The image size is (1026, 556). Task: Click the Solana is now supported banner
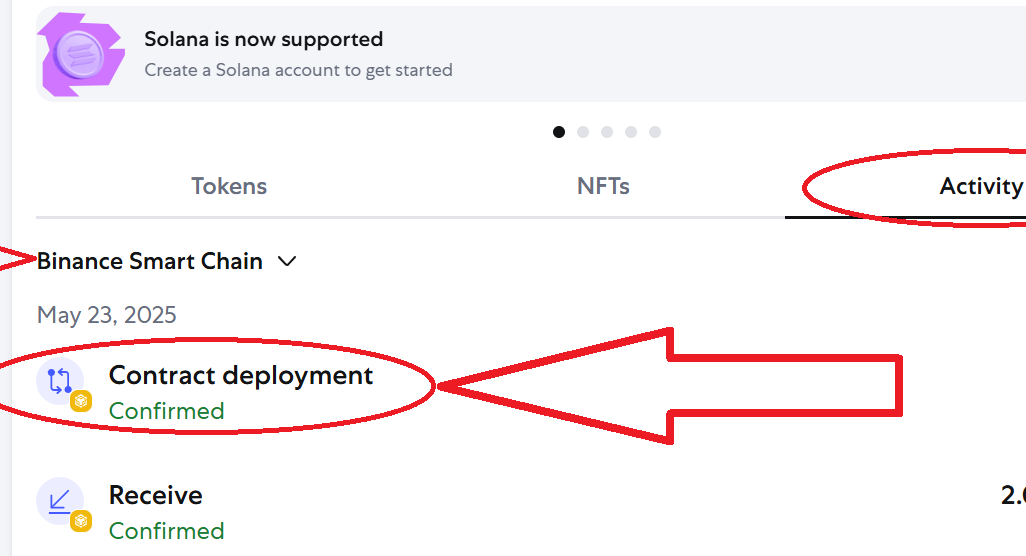point(531,54)
